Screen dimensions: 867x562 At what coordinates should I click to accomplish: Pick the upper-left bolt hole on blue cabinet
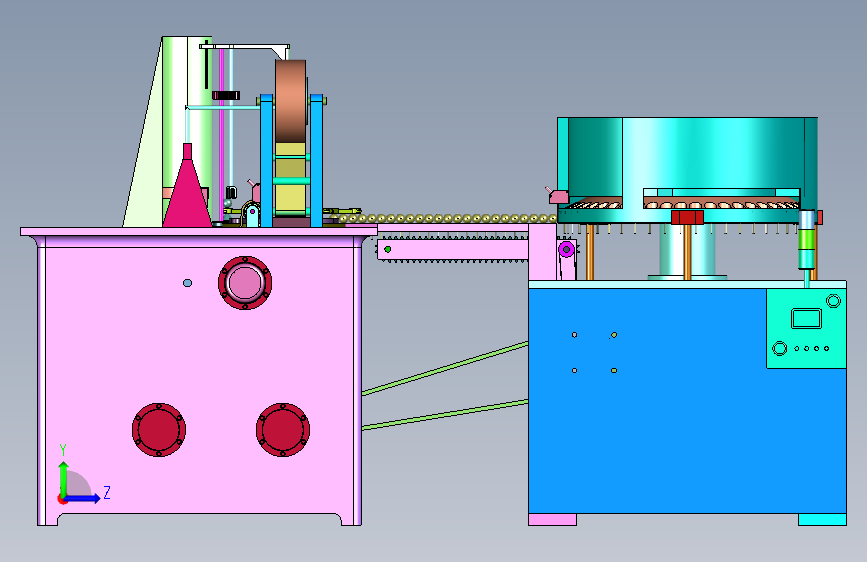(574, 335)
